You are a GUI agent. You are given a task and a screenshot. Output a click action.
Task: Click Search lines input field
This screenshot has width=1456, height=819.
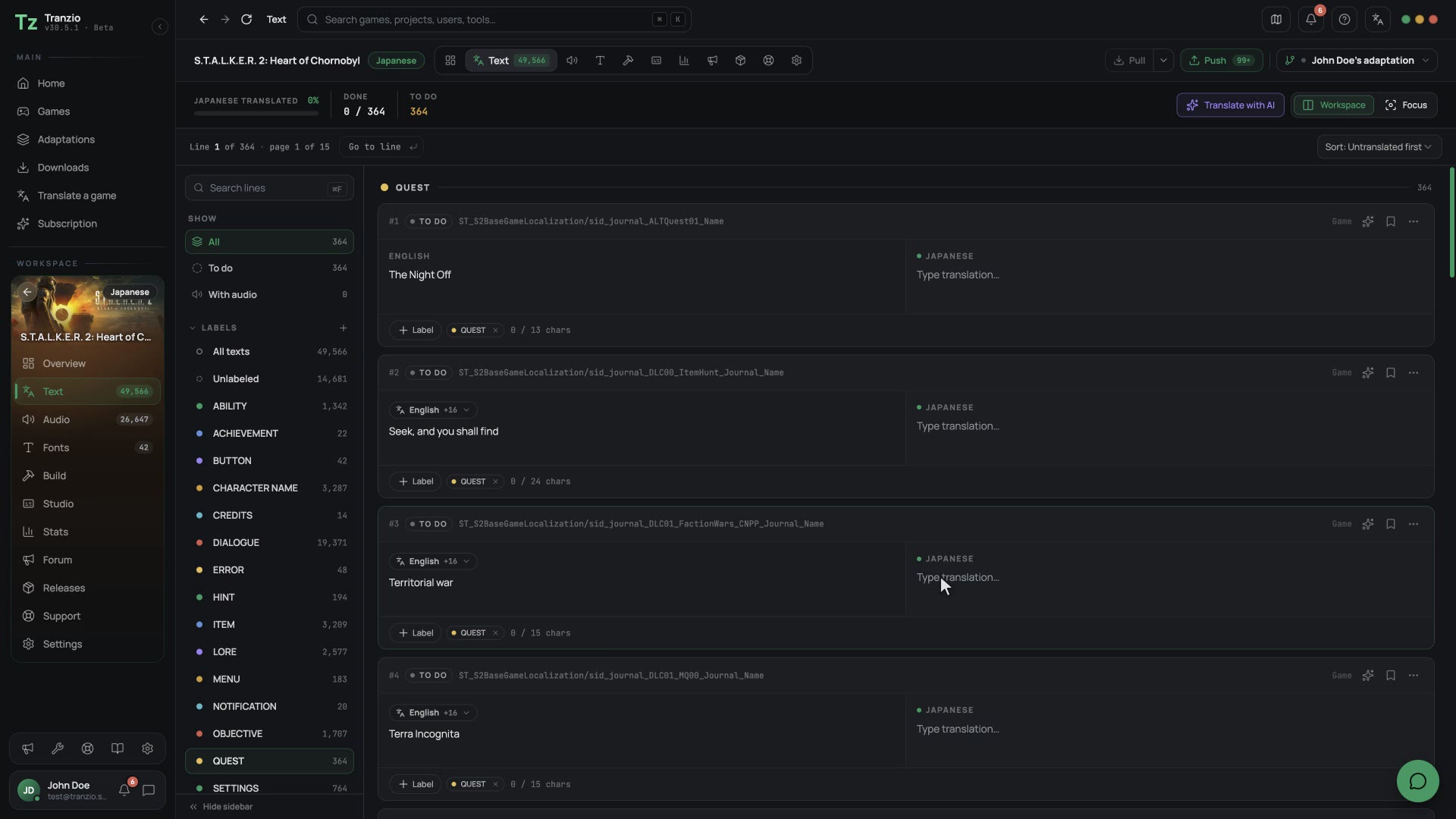tap(269, 188)
